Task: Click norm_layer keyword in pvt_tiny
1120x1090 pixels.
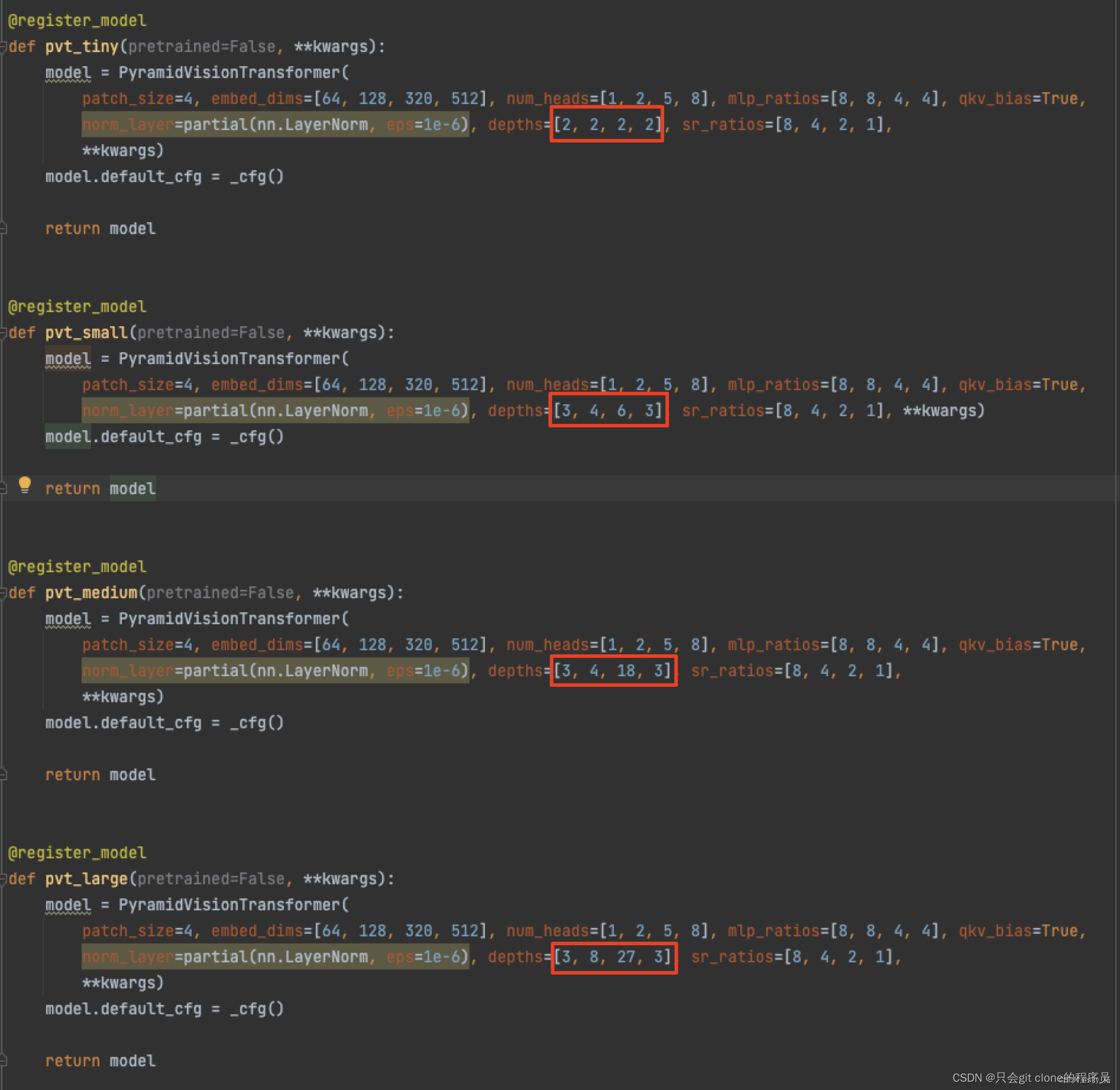Action: point(128,125)
